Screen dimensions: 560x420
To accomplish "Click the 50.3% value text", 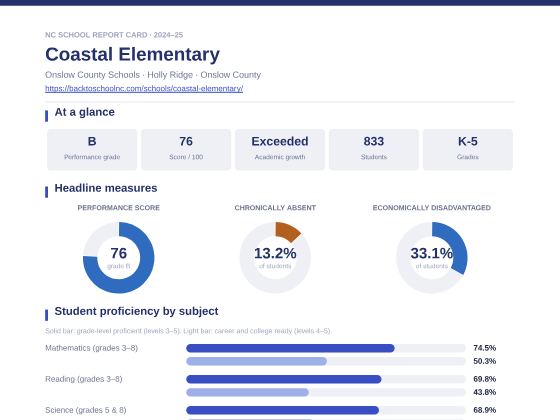I will pyautogui.click(x=485, y=361).
